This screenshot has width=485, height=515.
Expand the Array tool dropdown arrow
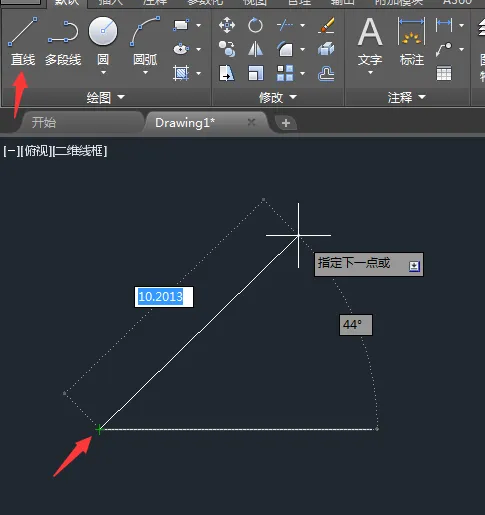[302, 73]
